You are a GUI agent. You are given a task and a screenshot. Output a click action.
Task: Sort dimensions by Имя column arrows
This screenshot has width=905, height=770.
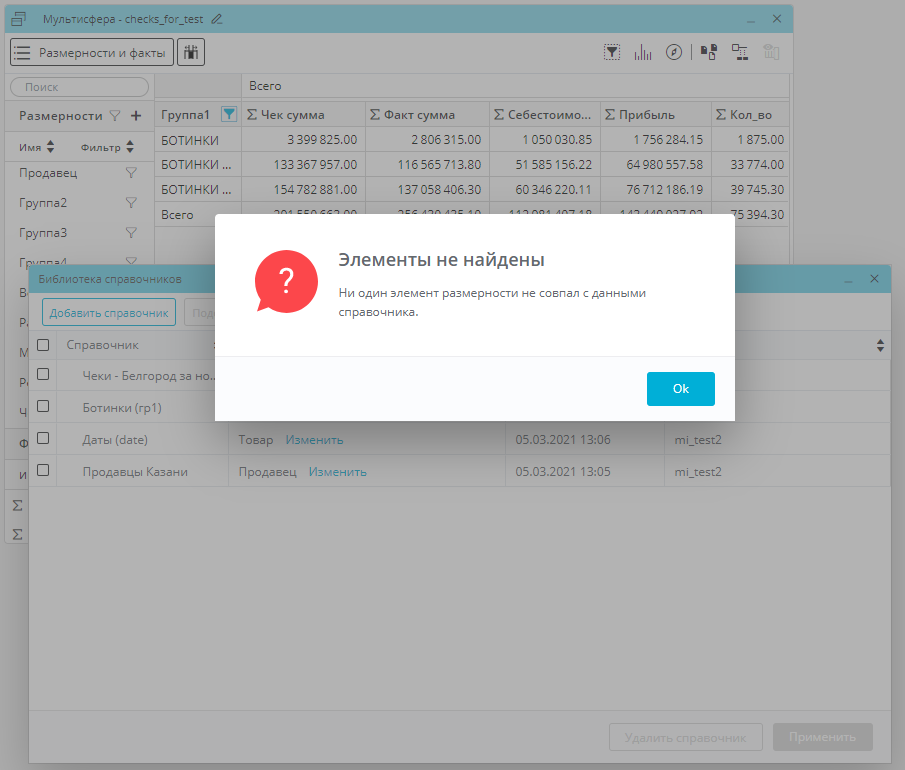[x=51, y=147]
